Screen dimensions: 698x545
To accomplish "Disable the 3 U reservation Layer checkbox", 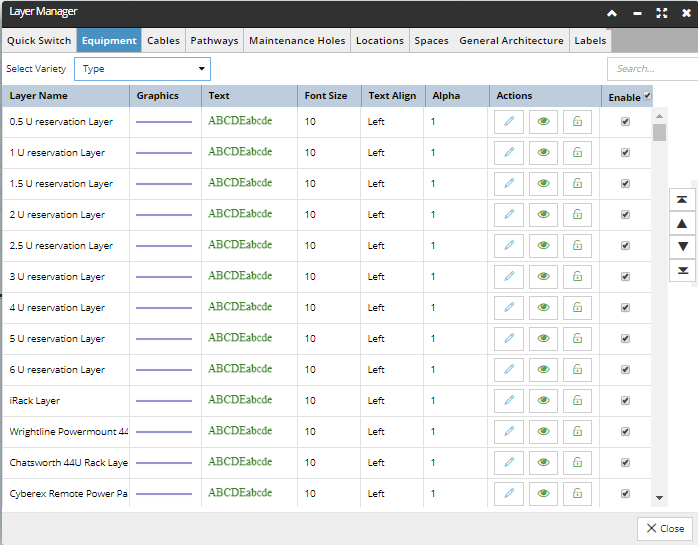I will tap(625, 277).
